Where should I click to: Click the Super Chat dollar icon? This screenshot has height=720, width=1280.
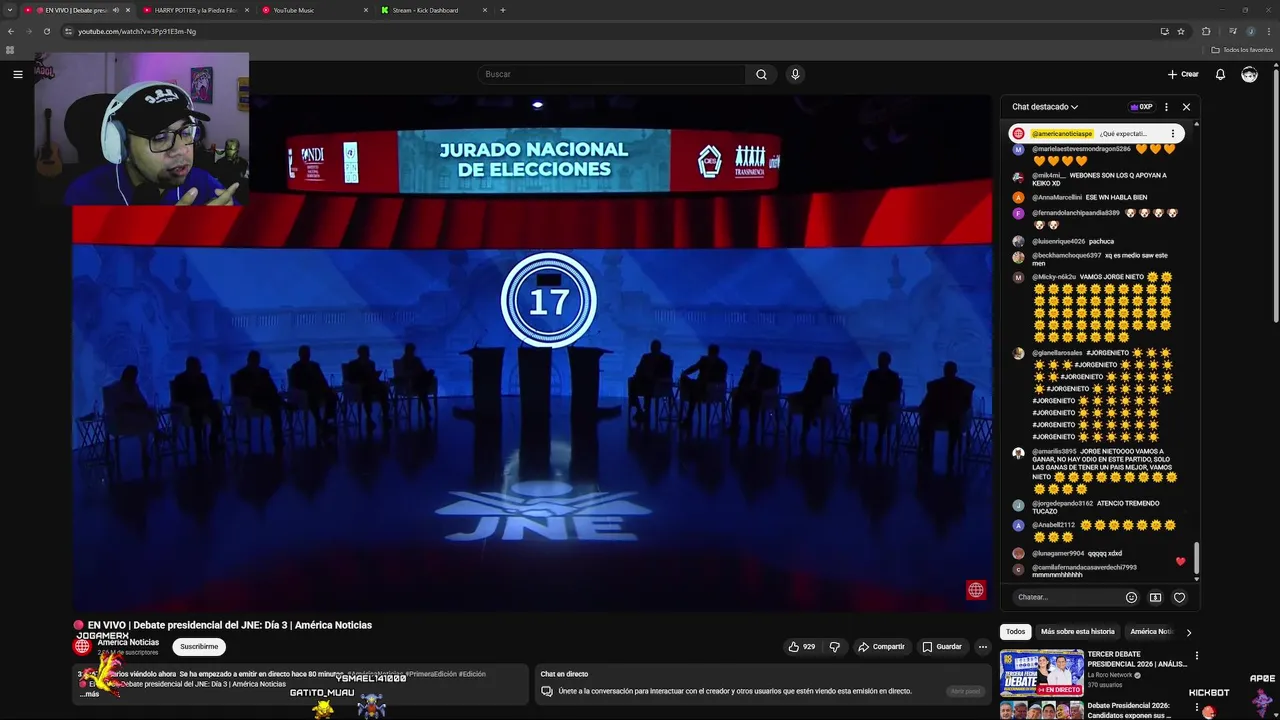1155,597
